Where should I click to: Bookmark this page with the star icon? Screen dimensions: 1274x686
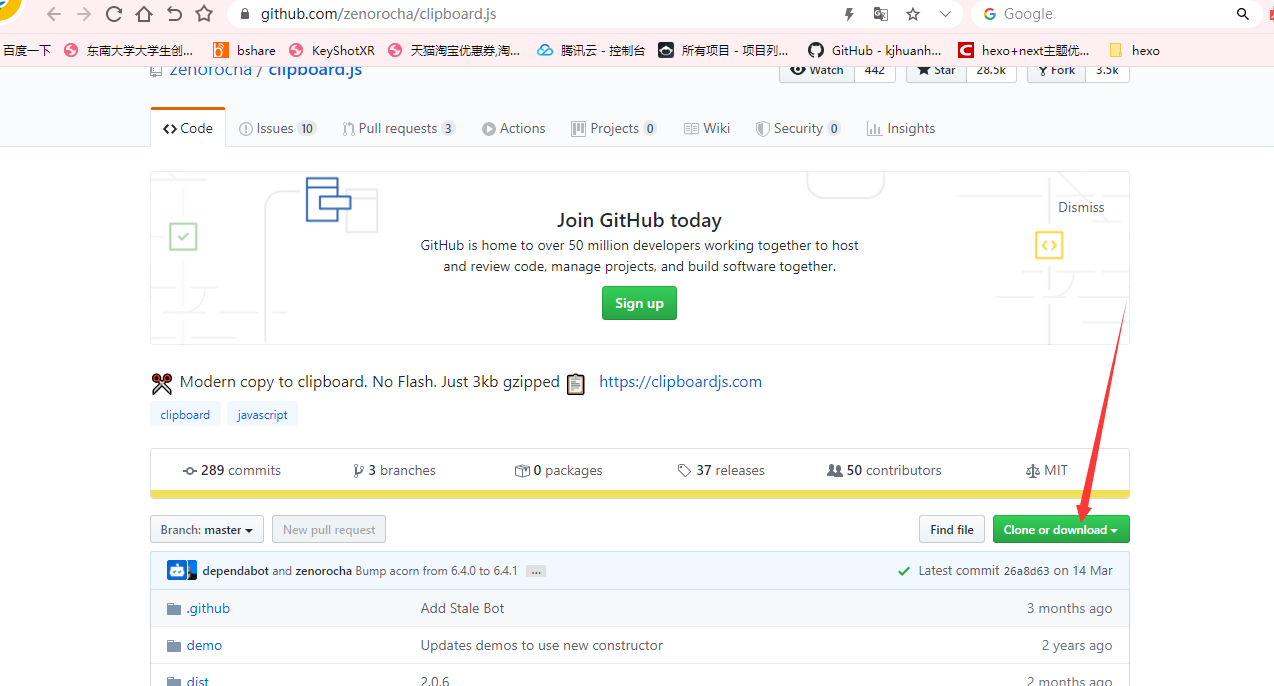click(x=204, y=14)
